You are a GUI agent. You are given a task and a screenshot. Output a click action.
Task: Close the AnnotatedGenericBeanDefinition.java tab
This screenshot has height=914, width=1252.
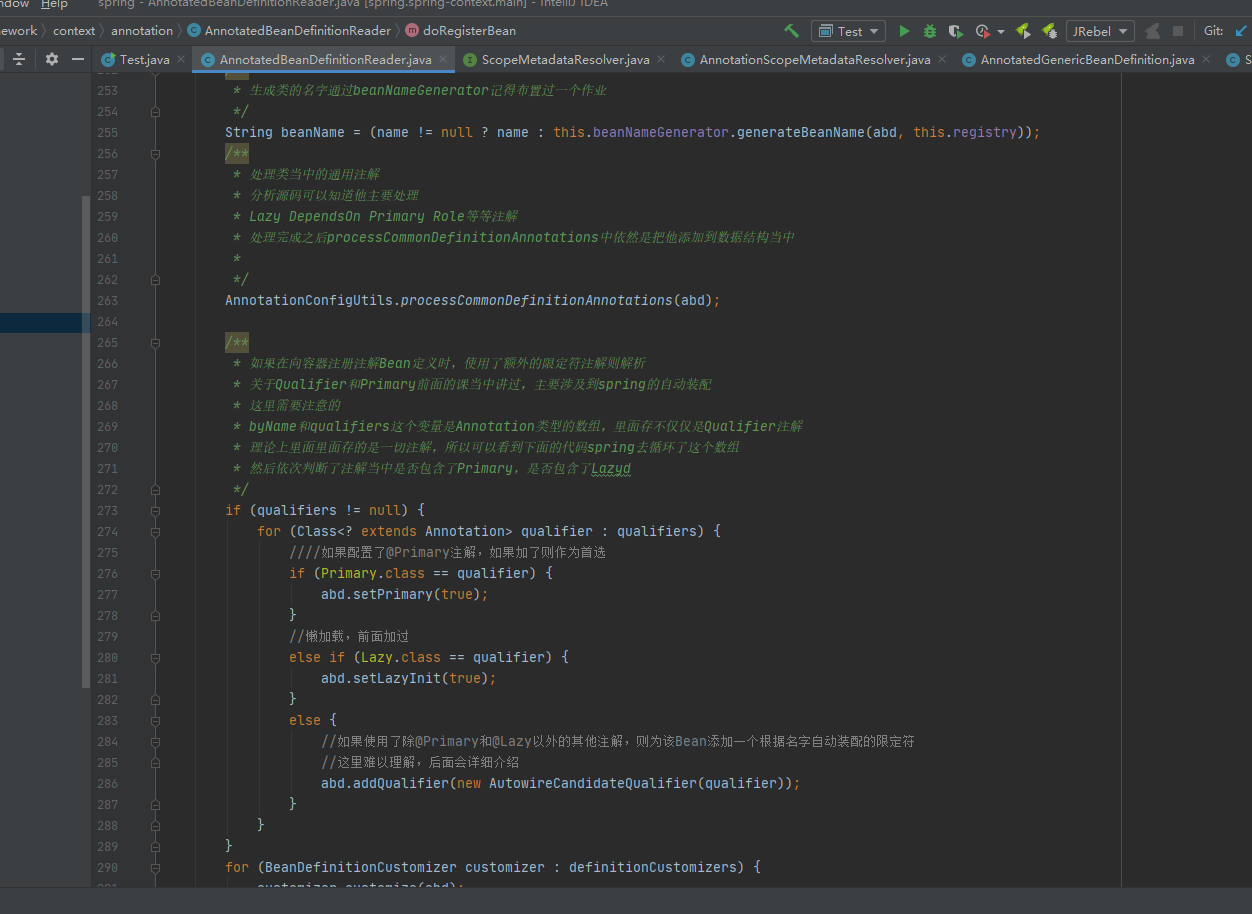(1206, 60)
